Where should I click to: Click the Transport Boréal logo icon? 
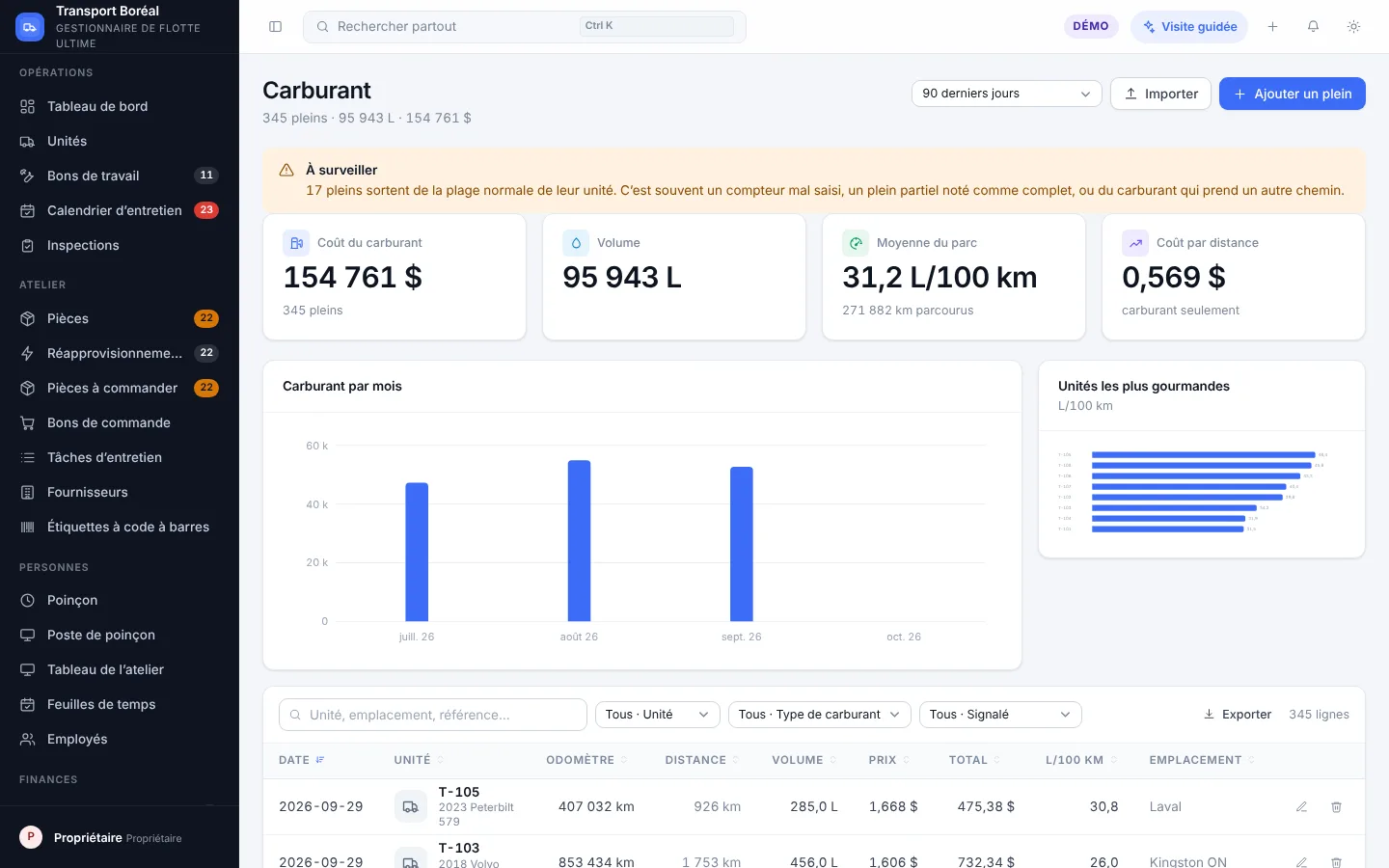click(30, 27)
